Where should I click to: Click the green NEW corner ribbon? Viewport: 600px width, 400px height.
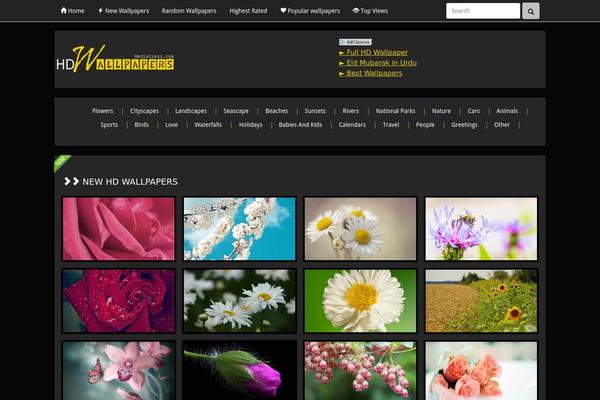[62, 163]
